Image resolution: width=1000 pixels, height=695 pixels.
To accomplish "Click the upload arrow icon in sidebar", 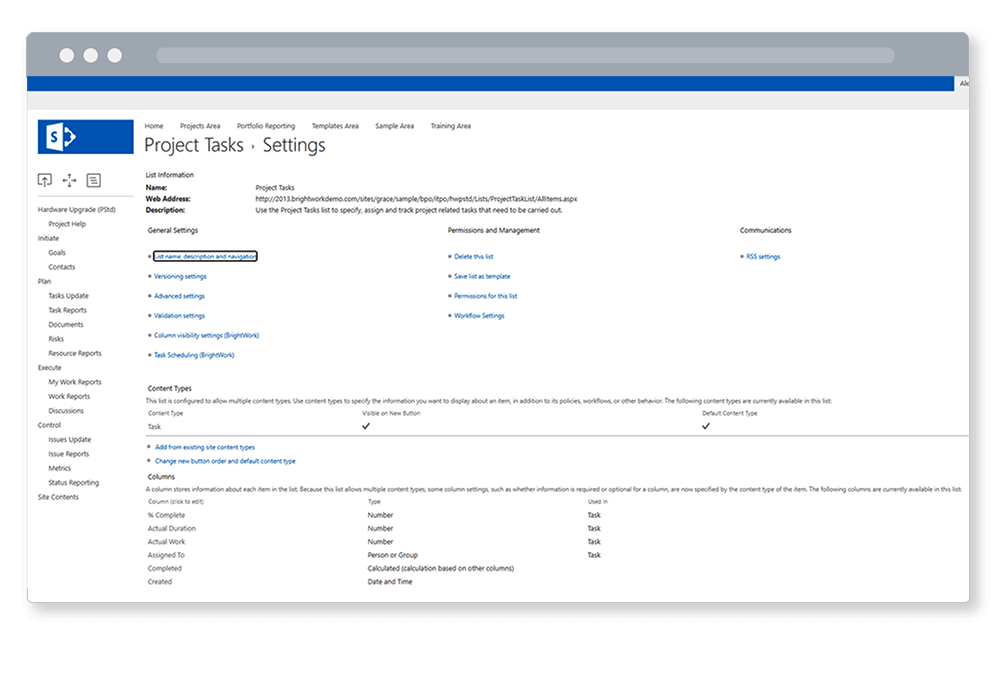I will 45,180.
